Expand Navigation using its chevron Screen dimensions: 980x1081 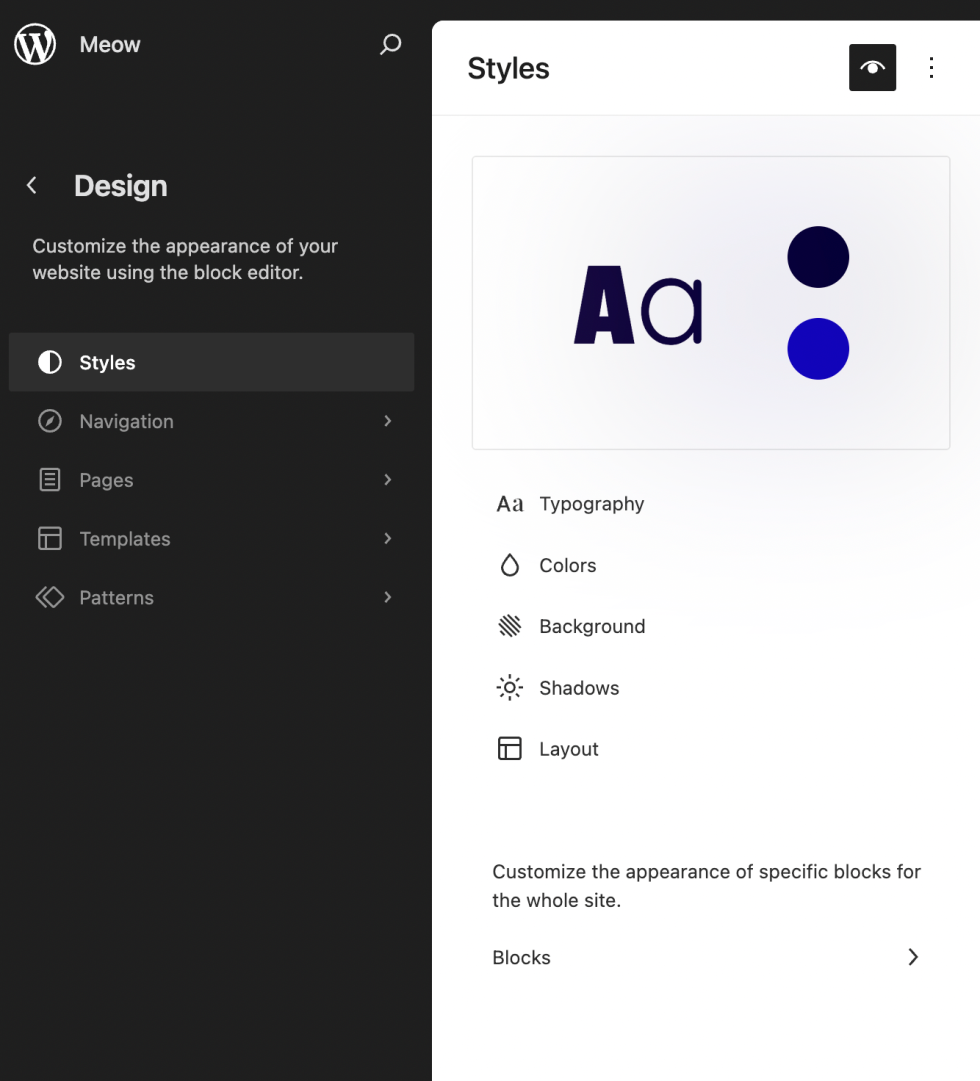[388, 421]
